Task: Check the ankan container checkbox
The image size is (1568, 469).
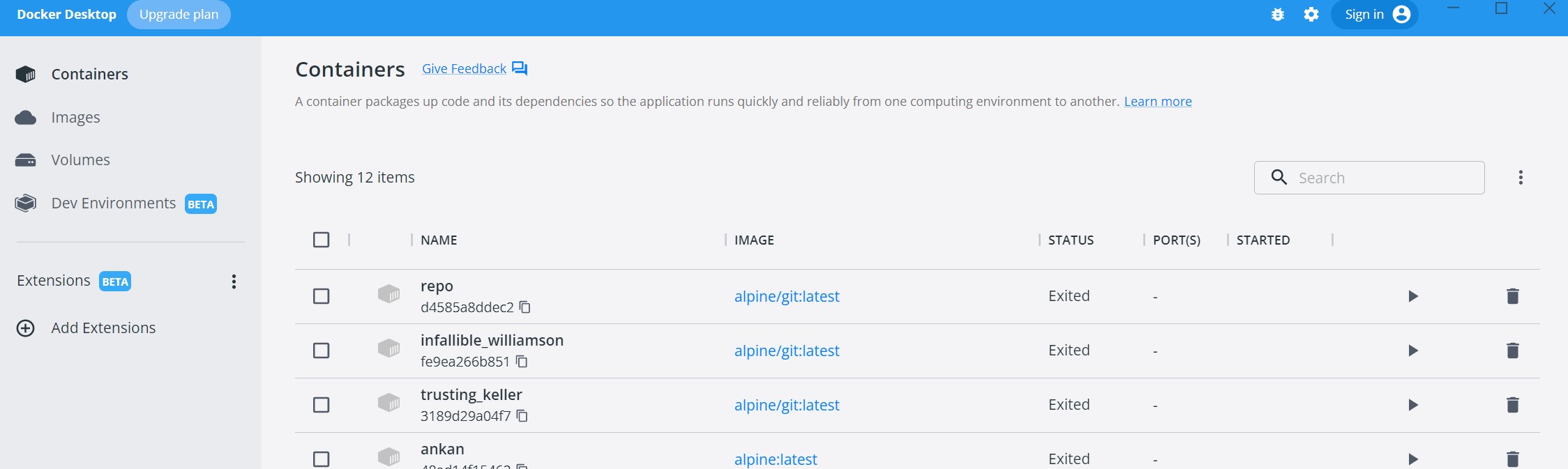Action: click(x=322, y=459)
